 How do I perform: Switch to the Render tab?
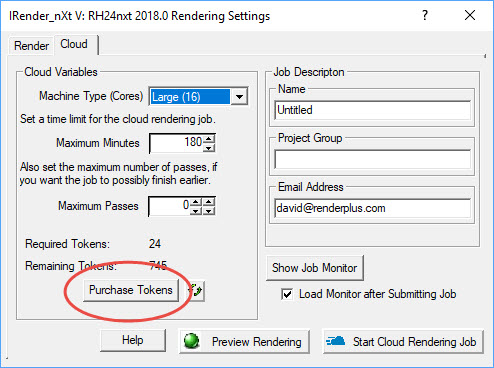pyautogui.click(x=31, y=46)
